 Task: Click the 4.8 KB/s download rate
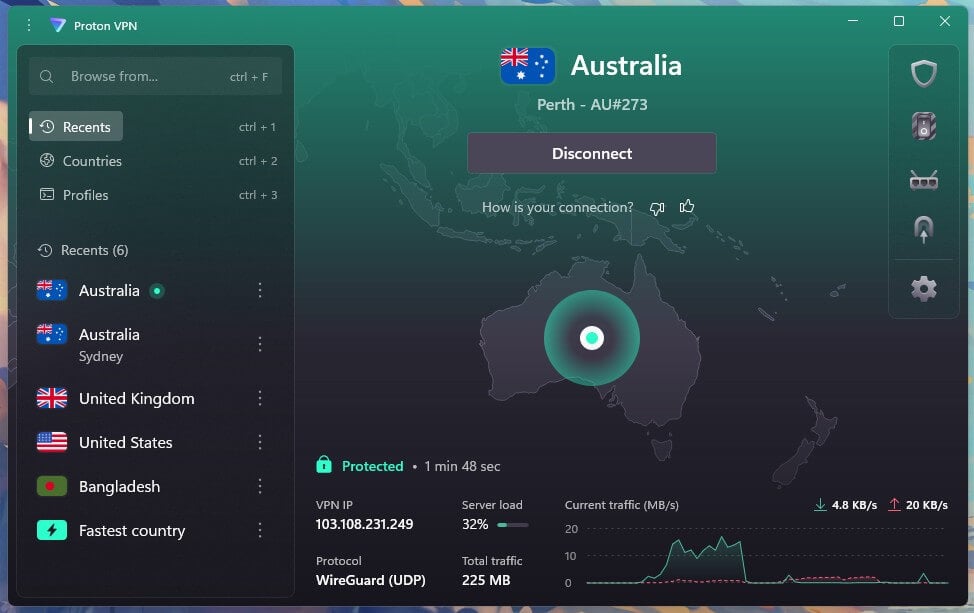854,505
